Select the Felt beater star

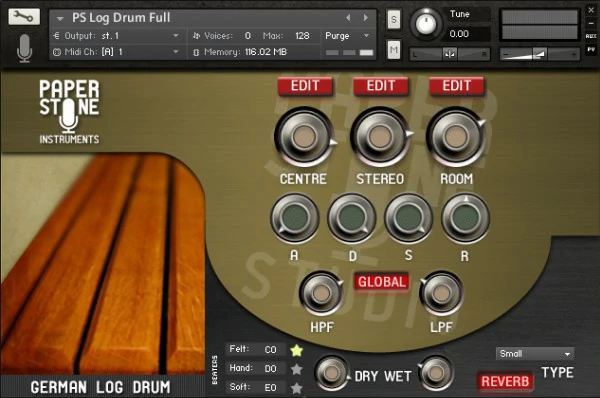(x=297, y=350)
